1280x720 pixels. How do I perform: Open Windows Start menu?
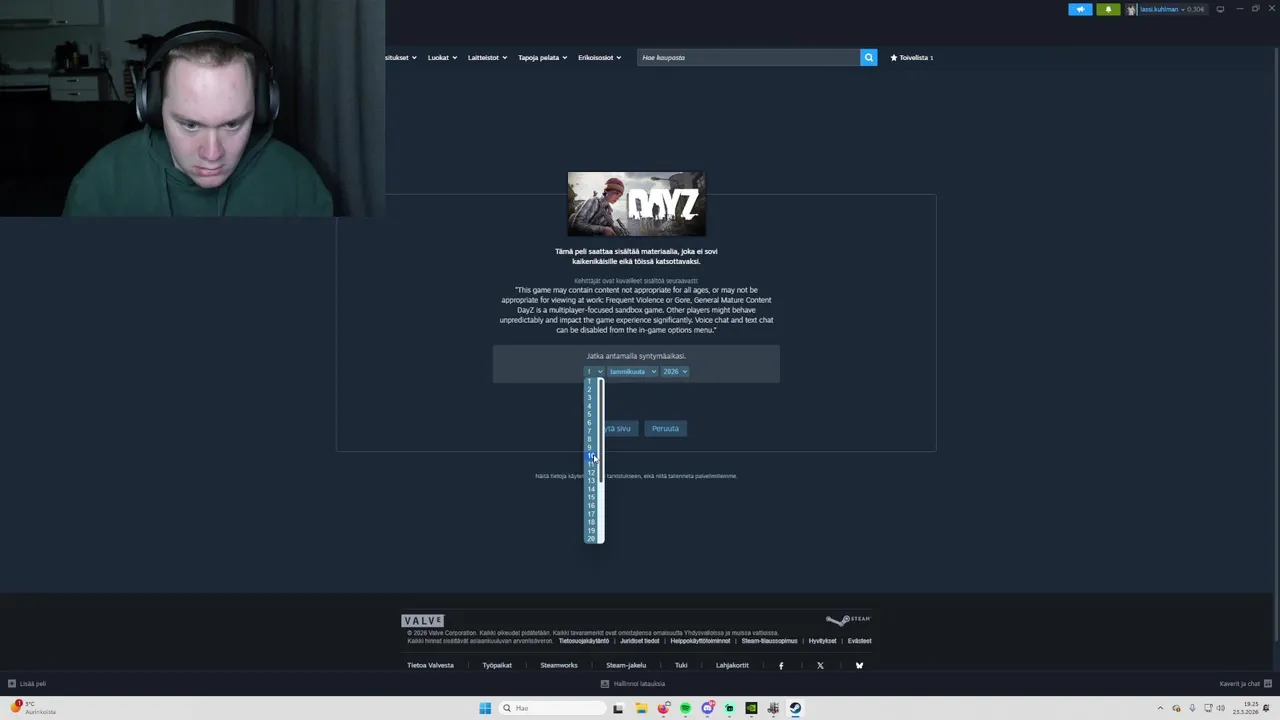coord(485,708)
